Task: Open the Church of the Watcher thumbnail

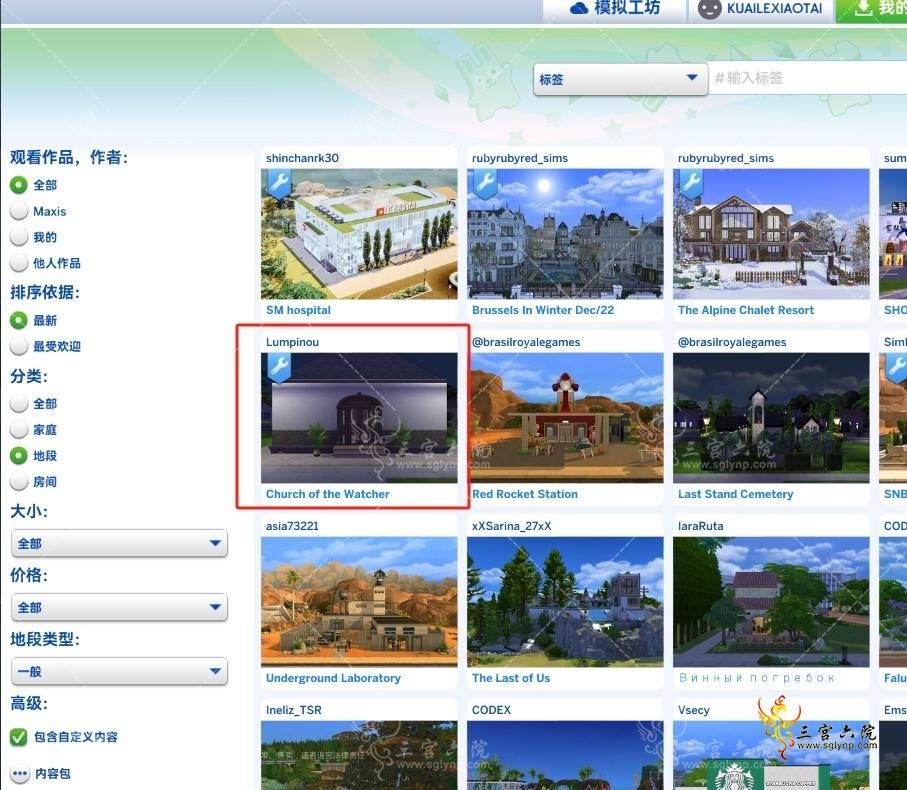Action: point(359,418)
